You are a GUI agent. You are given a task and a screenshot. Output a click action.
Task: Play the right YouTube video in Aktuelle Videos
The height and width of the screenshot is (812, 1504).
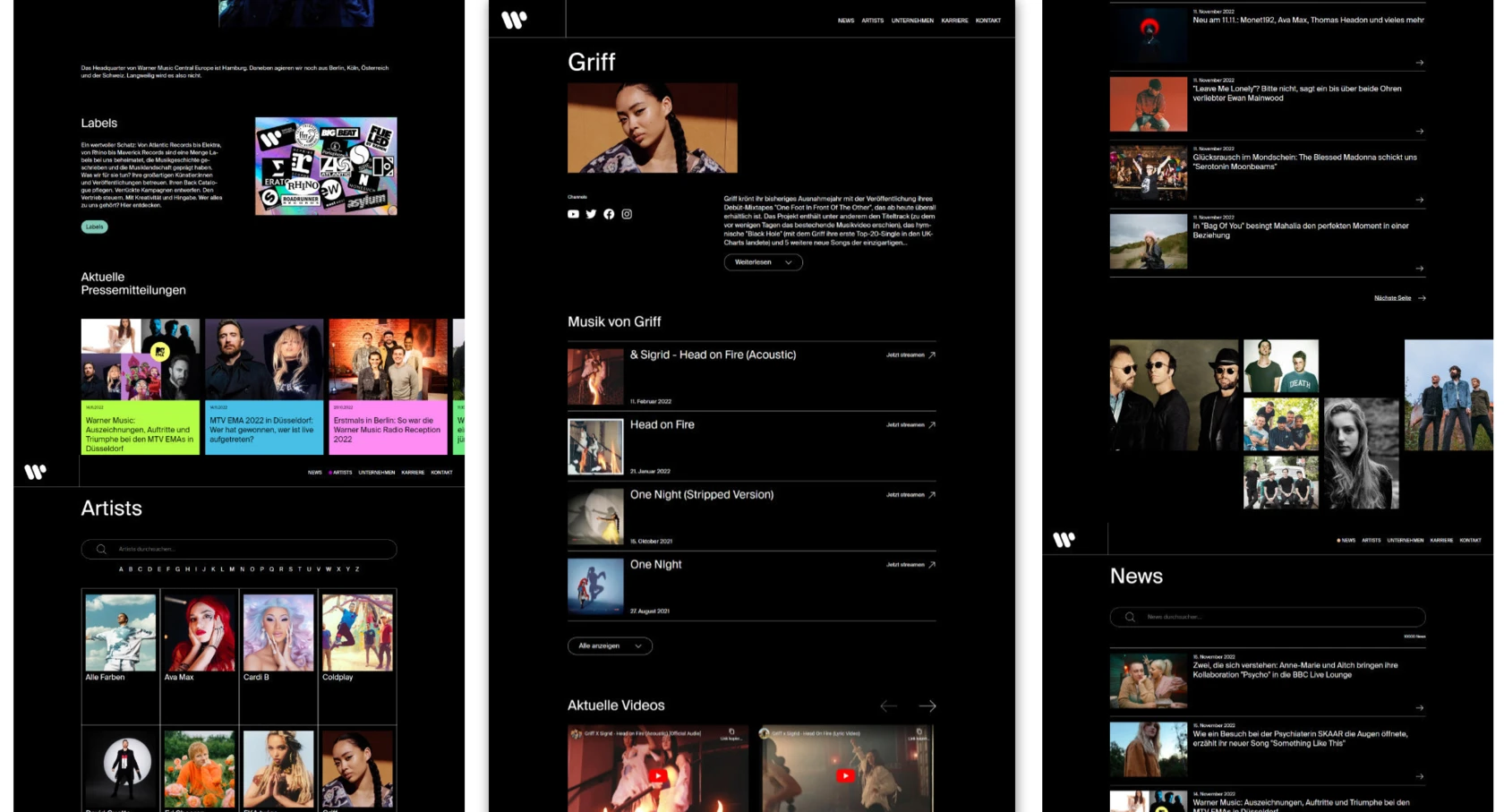[x=845, y=775]
